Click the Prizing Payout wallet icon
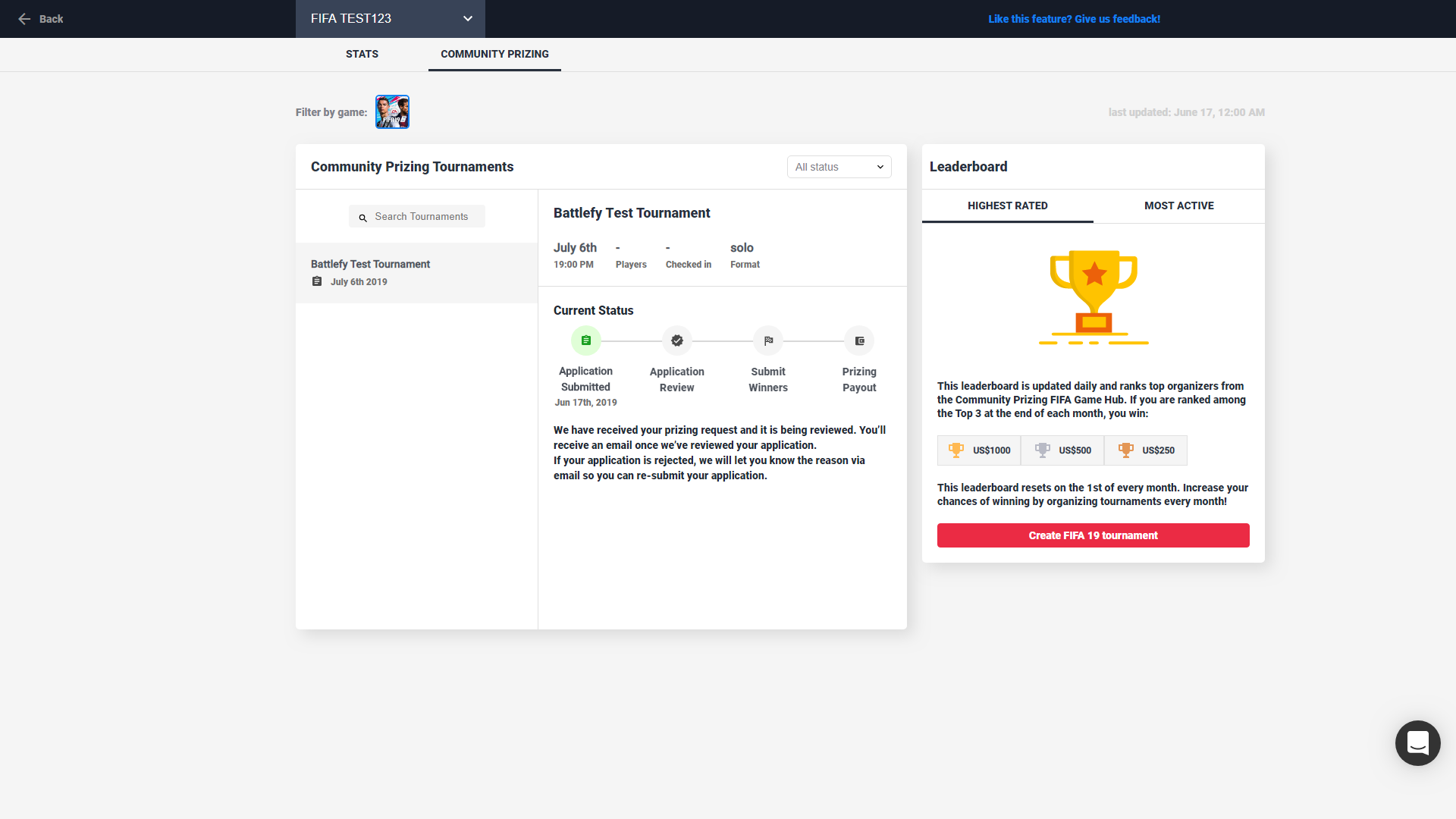 click(858, 341)
